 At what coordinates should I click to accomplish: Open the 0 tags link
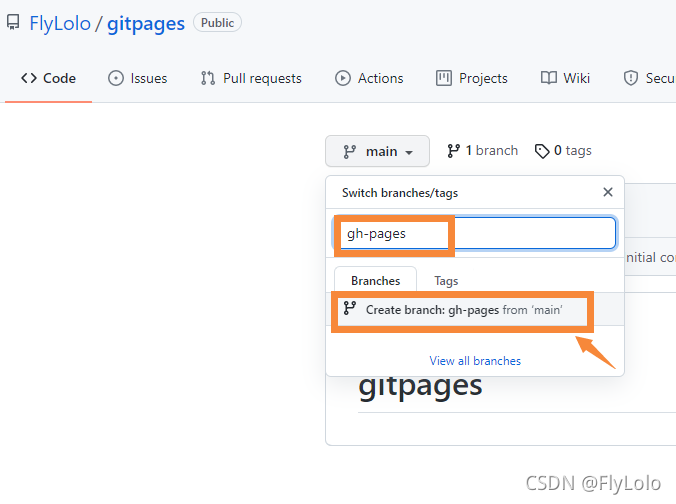pos(563,150)
